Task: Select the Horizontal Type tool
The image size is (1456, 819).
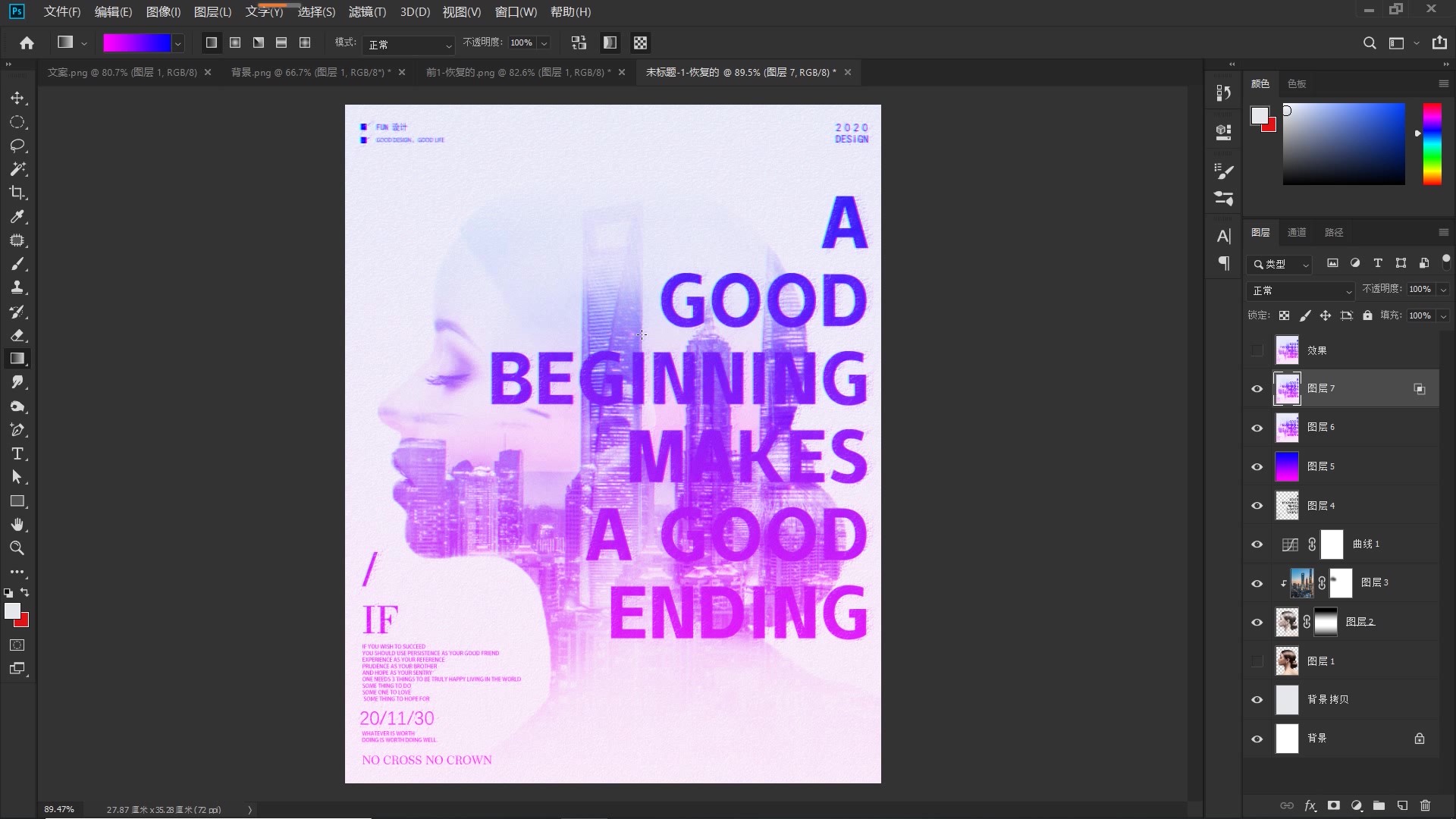Action: point(17,454)
